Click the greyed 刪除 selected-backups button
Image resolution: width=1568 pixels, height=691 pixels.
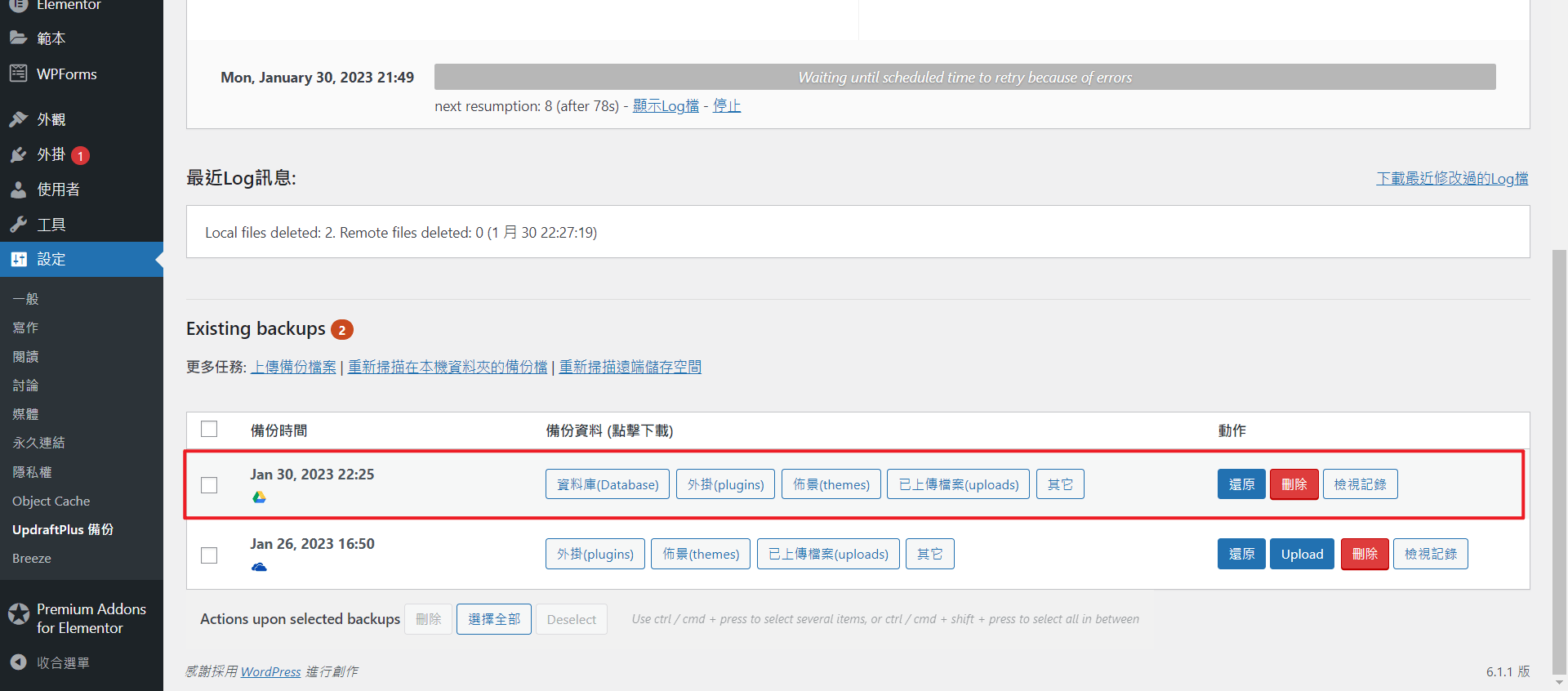click(428, 619)
